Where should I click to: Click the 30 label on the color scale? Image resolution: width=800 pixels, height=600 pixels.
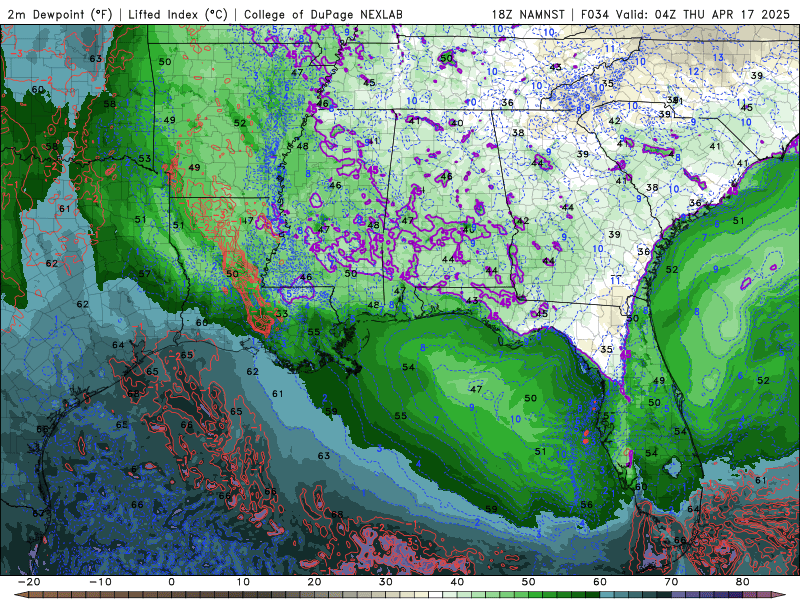point(386,582)
